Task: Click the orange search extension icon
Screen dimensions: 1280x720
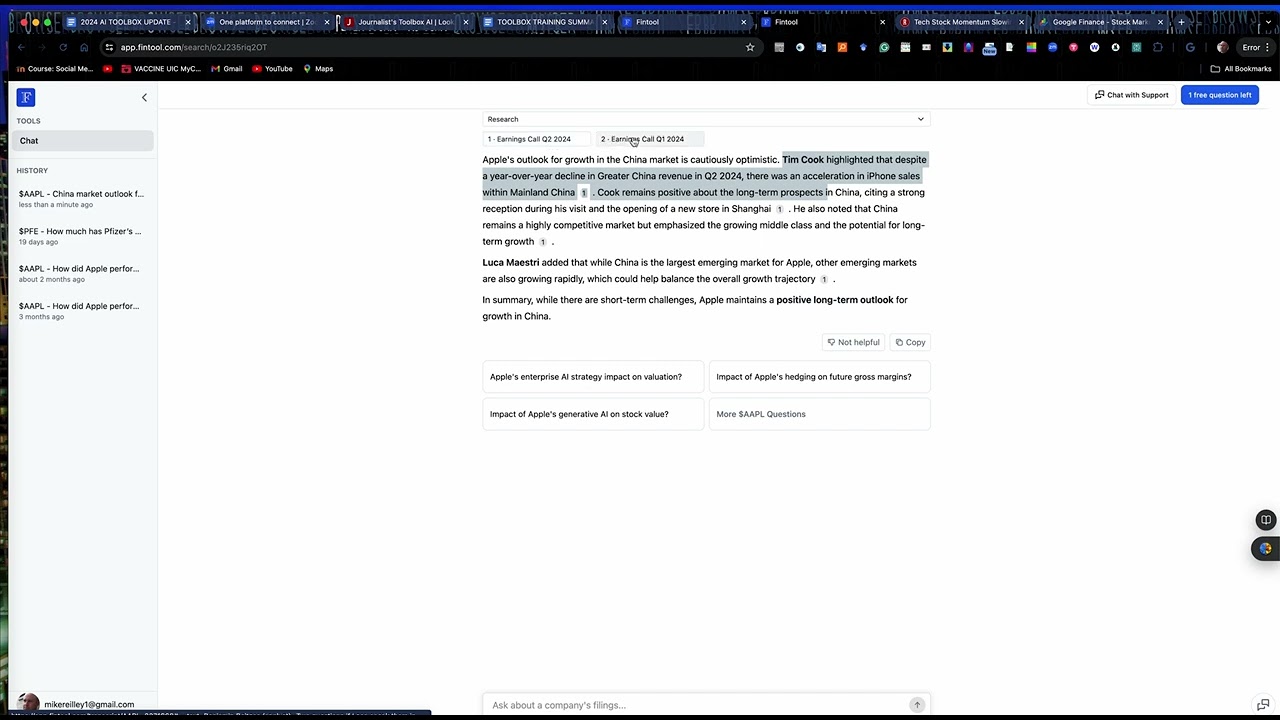Action: [842, 47]
